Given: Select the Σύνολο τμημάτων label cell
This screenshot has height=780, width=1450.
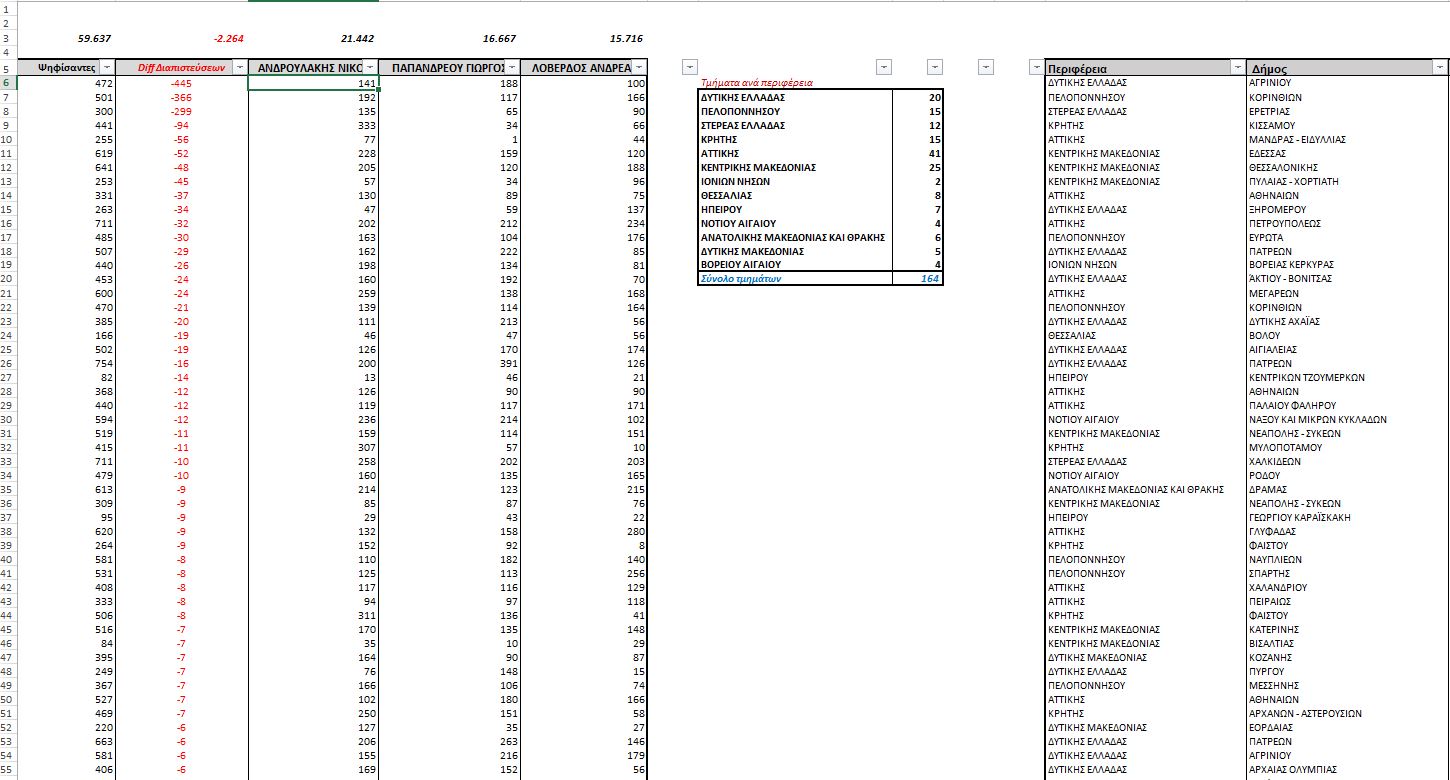Looking at the screenshot, I should click(x=741, y=279).
